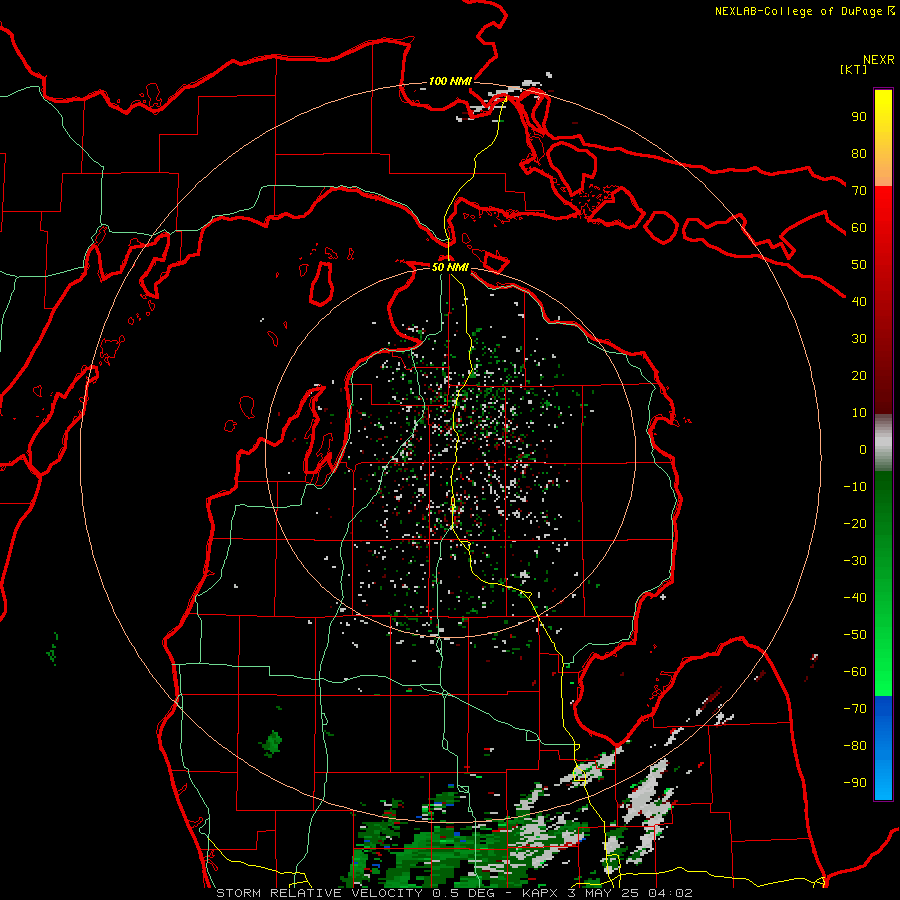The height and width of the screenshot is (900, 900).
Task: Click the -90 knot scale label
Action: click(x=855, y=783)
